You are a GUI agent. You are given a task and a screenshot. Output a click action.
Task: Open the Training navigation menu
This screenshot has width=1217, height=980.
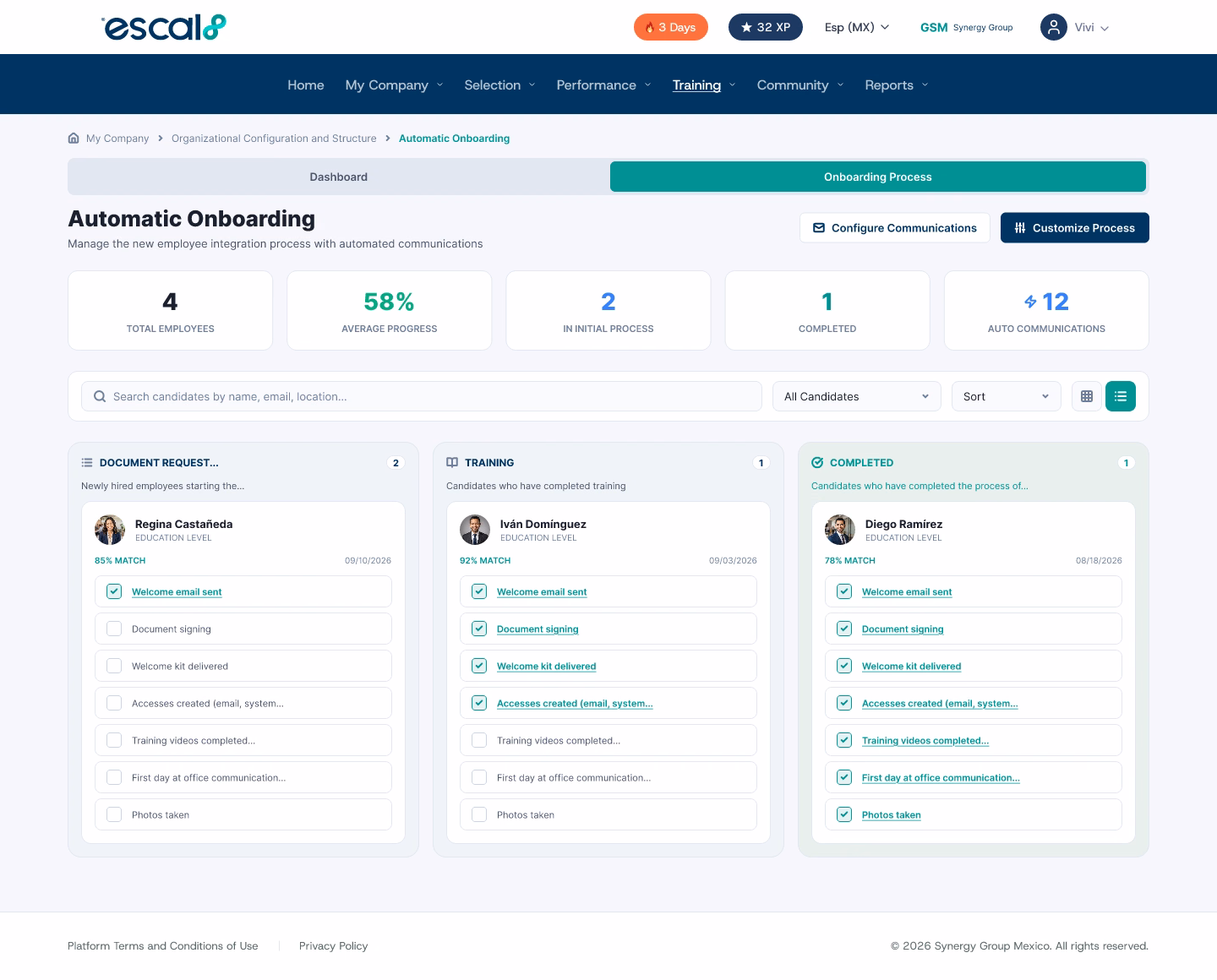coord(704,84)
